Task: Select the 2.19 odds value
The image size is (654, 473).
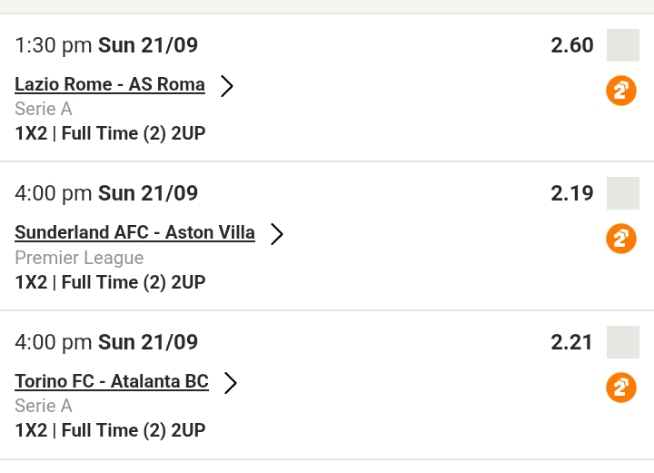Action: point(572,193)
